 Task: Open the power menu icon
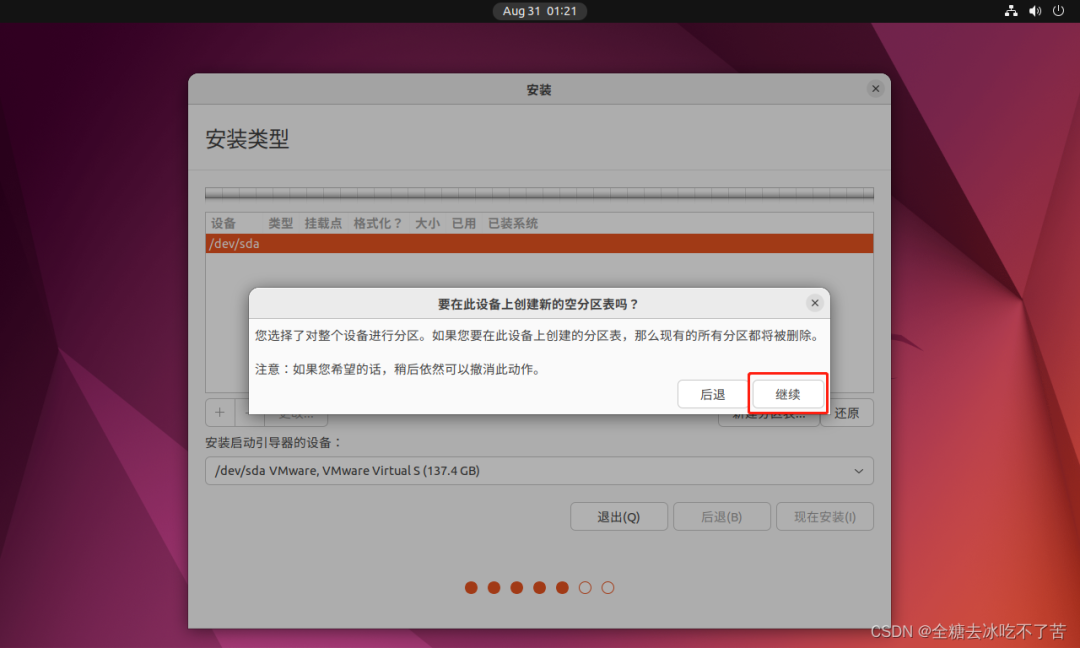1058,11
